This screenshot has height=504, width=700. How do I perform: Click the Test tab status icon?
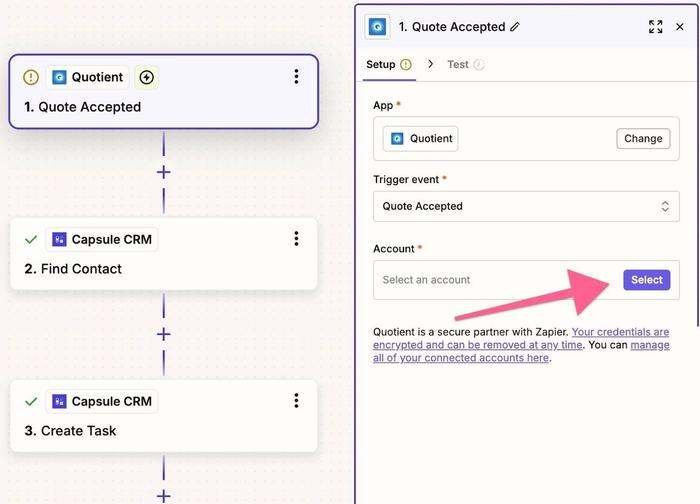[479, 65]
